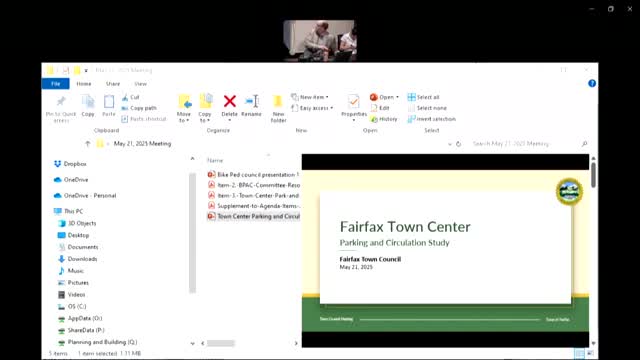The image size is (640, 360).
Task: Open the Open button dropdown arrow
Action: [397, 97]
